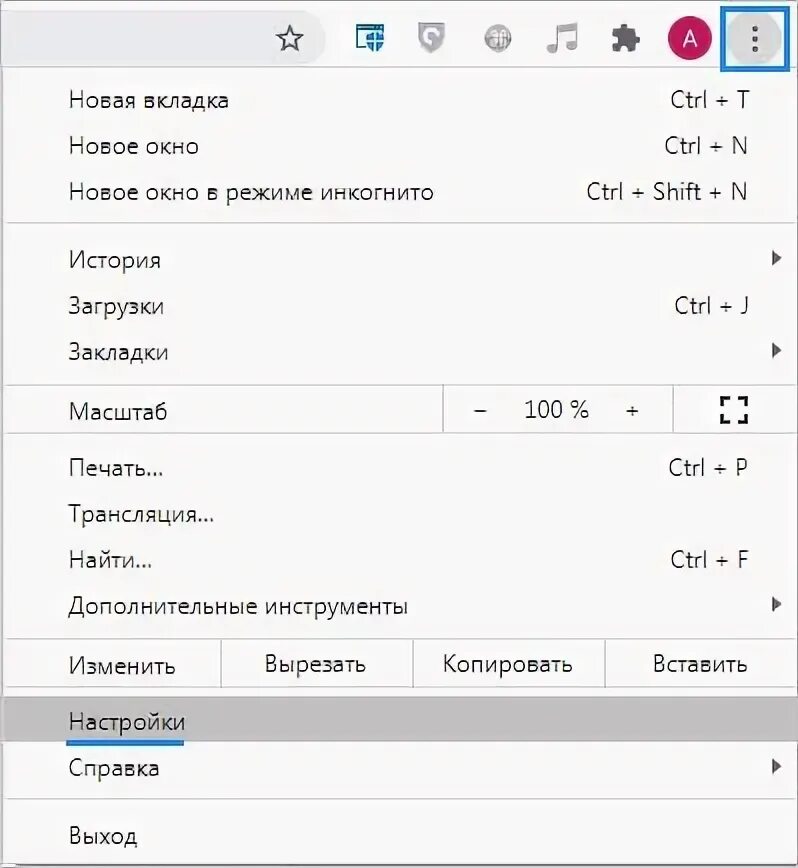Click the profile avatar with letter A
Screen dimensions: 798x868
click(x=689, y=39)
